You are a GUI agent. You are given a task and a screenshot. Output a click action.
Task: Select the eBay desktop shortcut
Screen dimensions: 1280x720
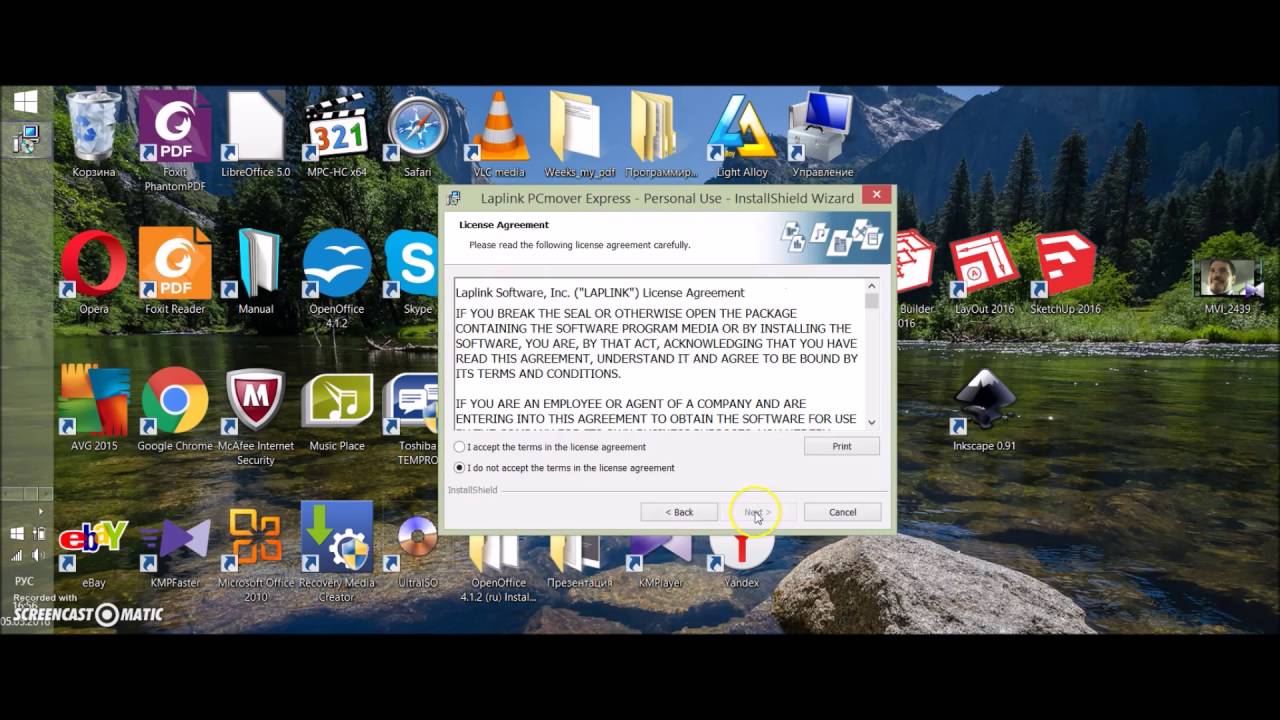94,538
